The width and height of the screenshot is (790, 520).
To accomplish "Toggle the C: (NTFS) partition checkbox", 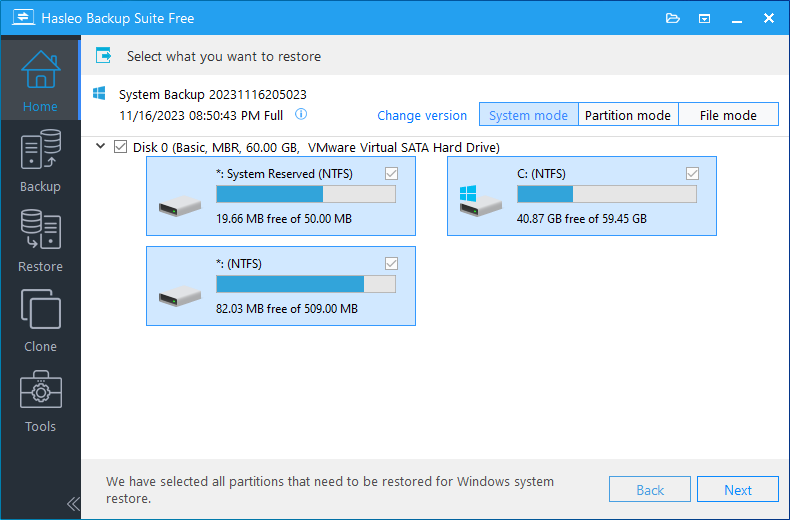I will click(x=692, y=173).
